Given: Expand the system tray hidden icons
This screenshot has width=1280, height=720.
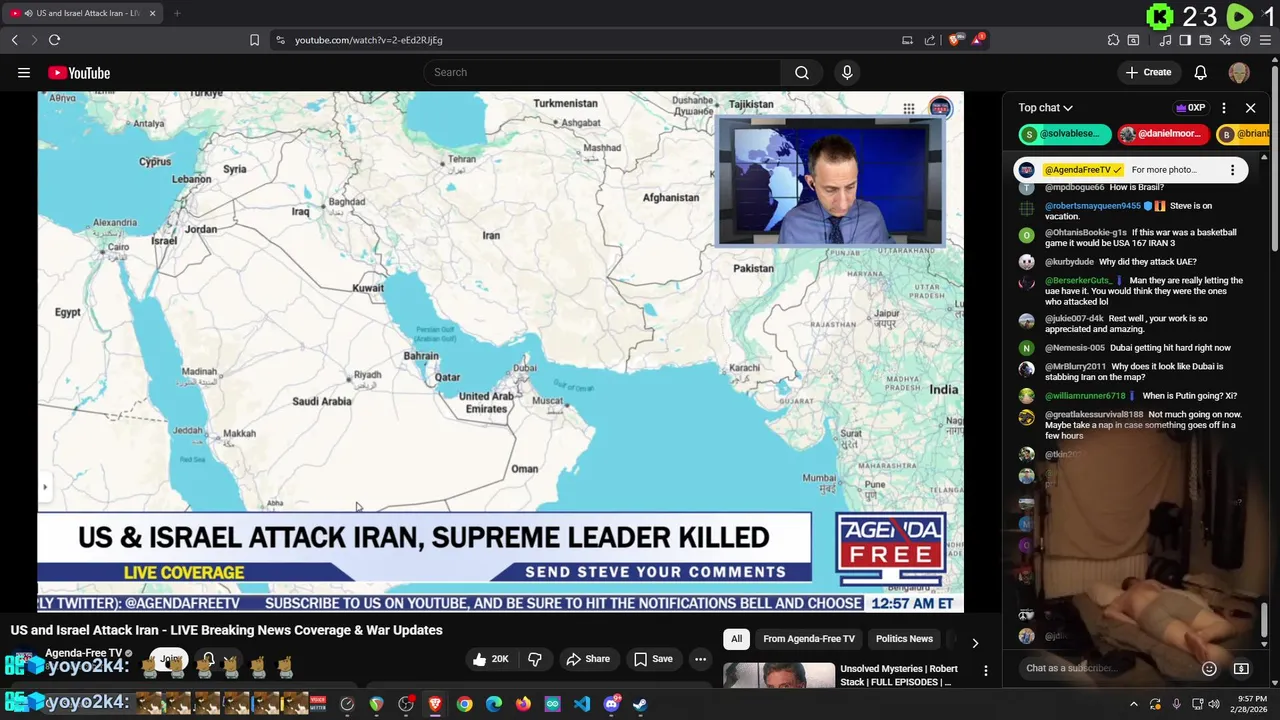Looking at the screenshot, I should pyautogui.click(x=1134, y=704).
